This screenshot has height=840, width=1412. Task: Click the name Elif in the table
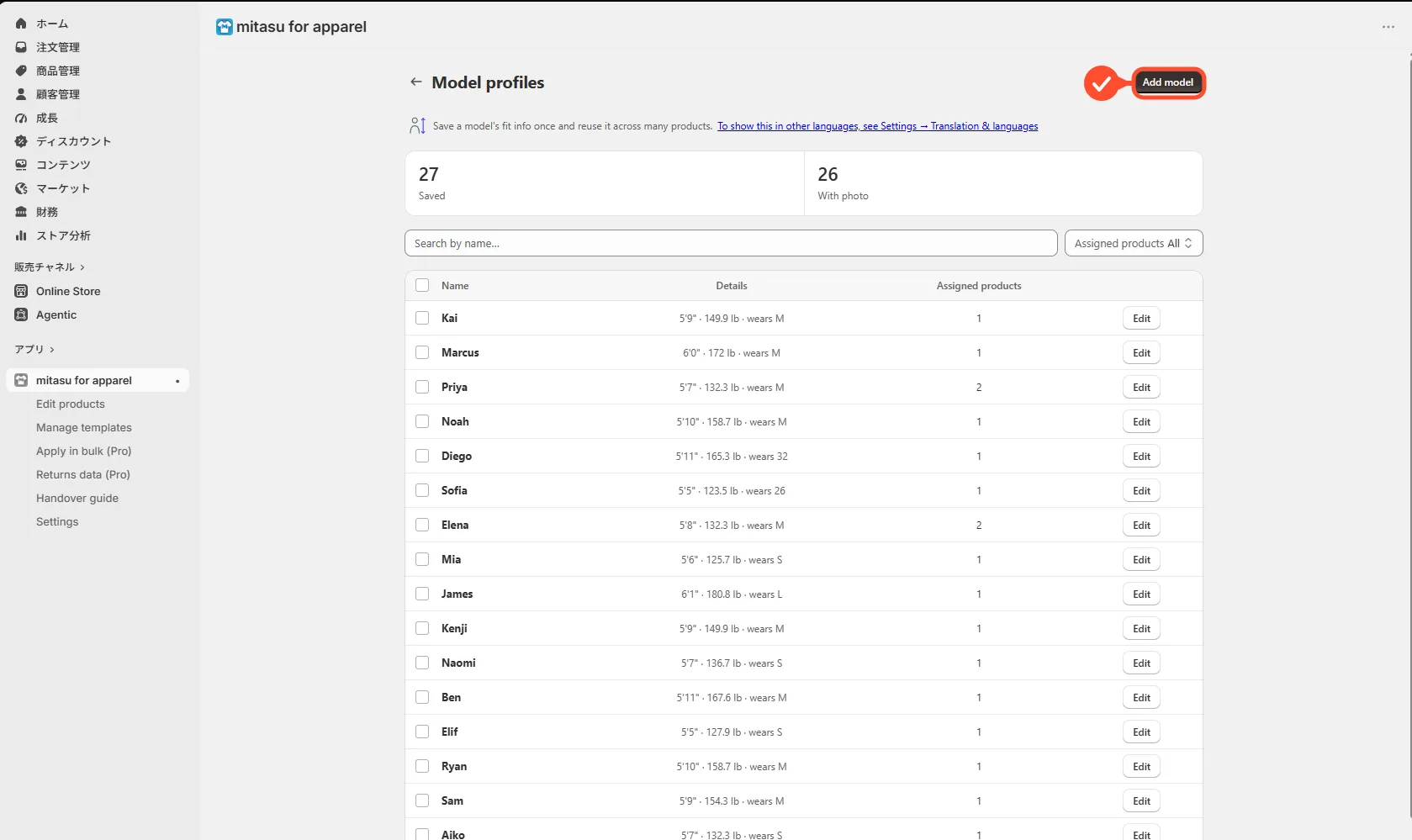point(450,732)
